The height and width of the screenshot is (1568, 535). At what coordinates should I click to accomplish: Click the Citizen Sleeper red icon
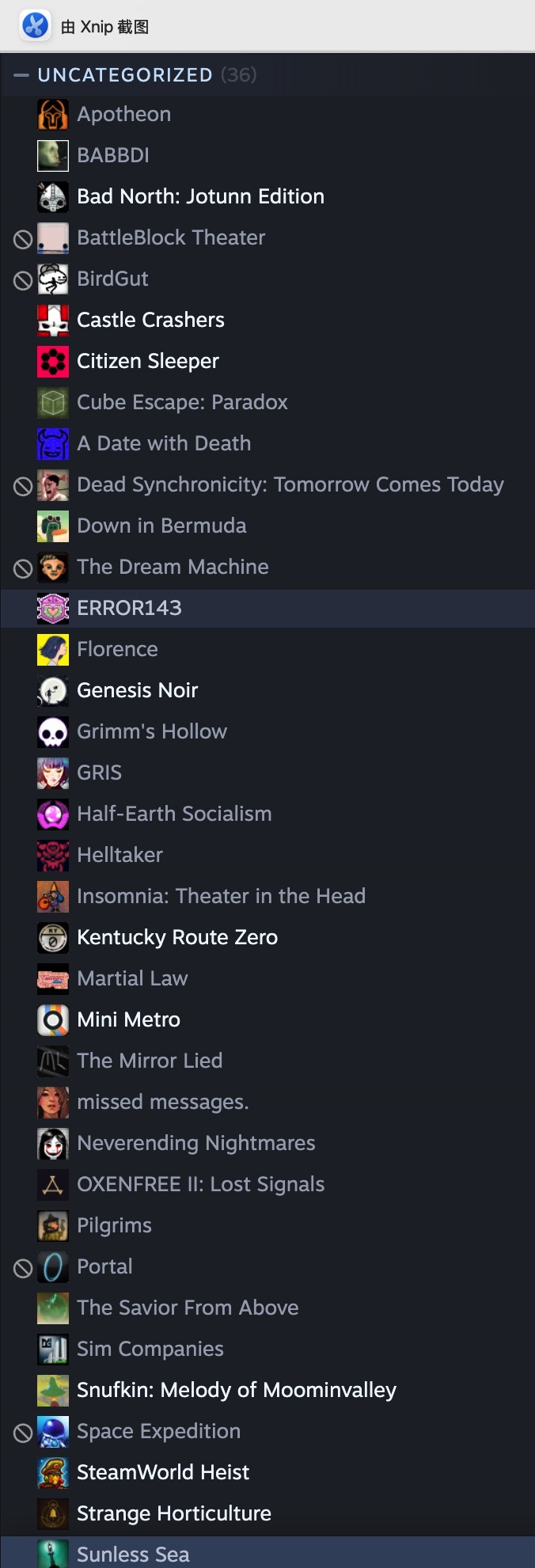(x=53, y=361)
